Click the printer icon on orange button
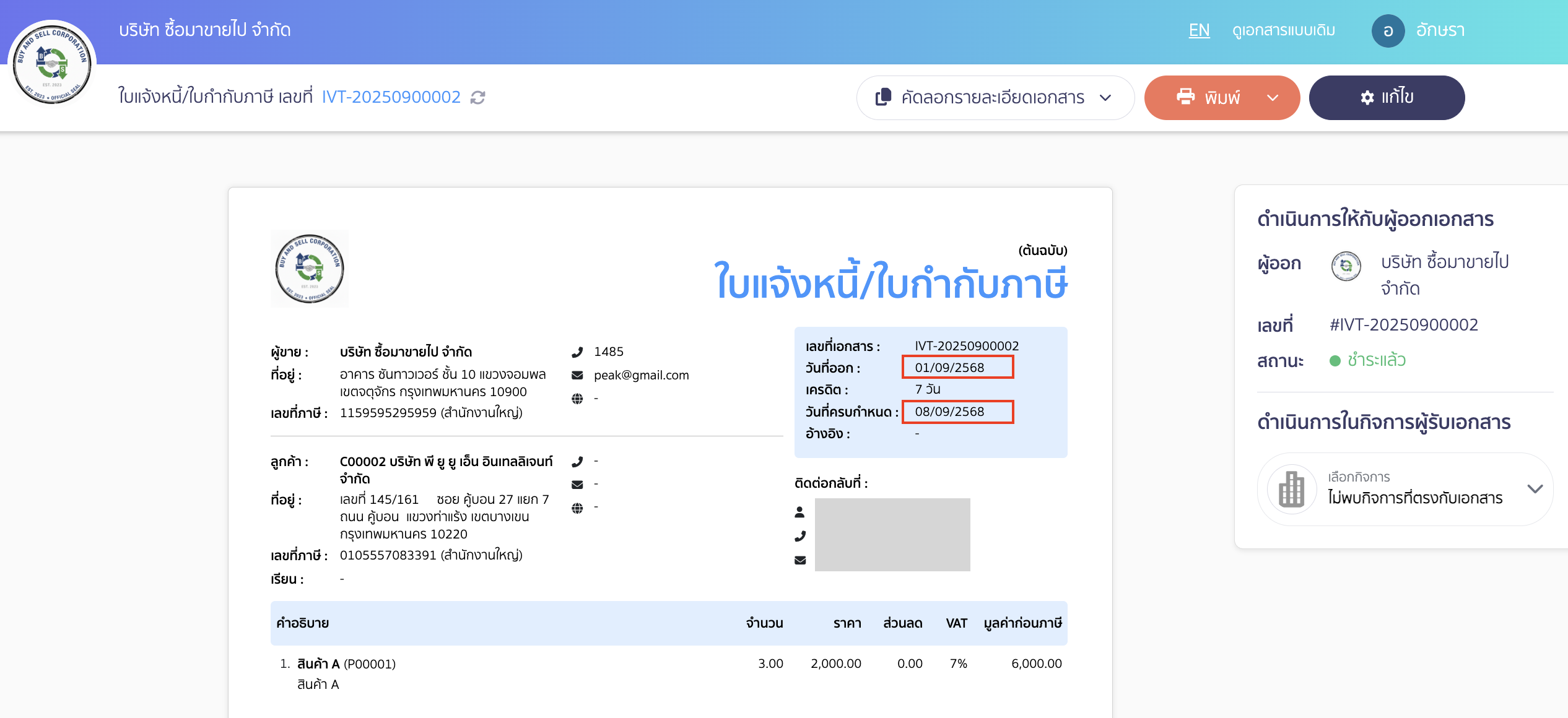The width and height of the screenshot is (1568, 718). [x=1185, y=97]
